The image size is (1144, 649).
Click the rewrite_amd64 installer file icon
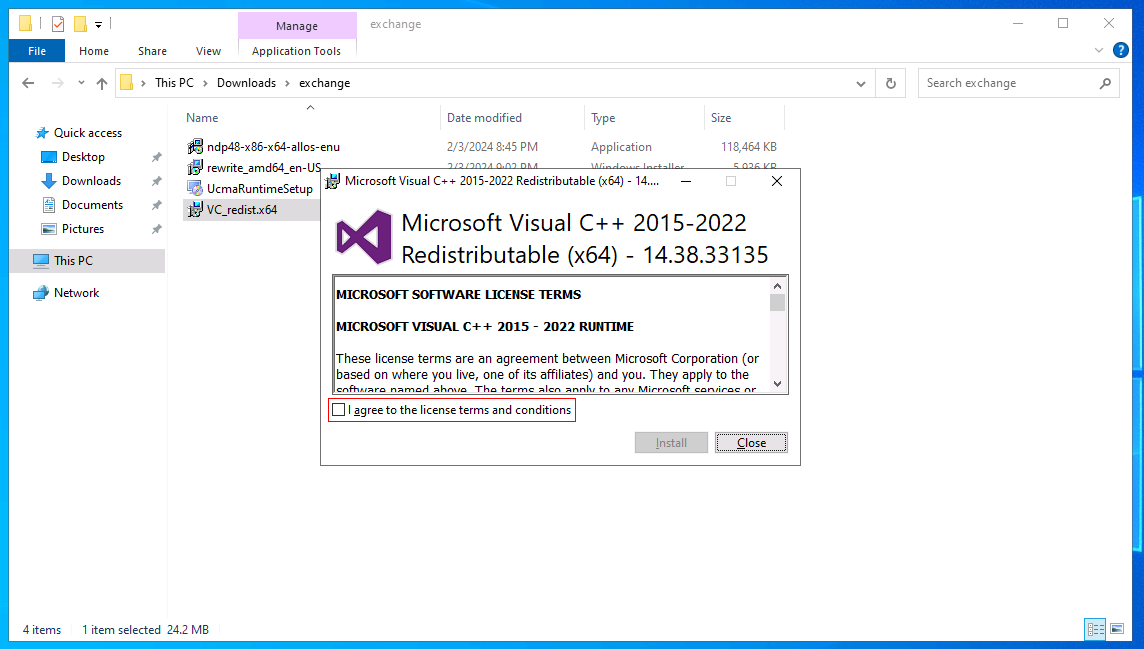[x=195, y=168]
